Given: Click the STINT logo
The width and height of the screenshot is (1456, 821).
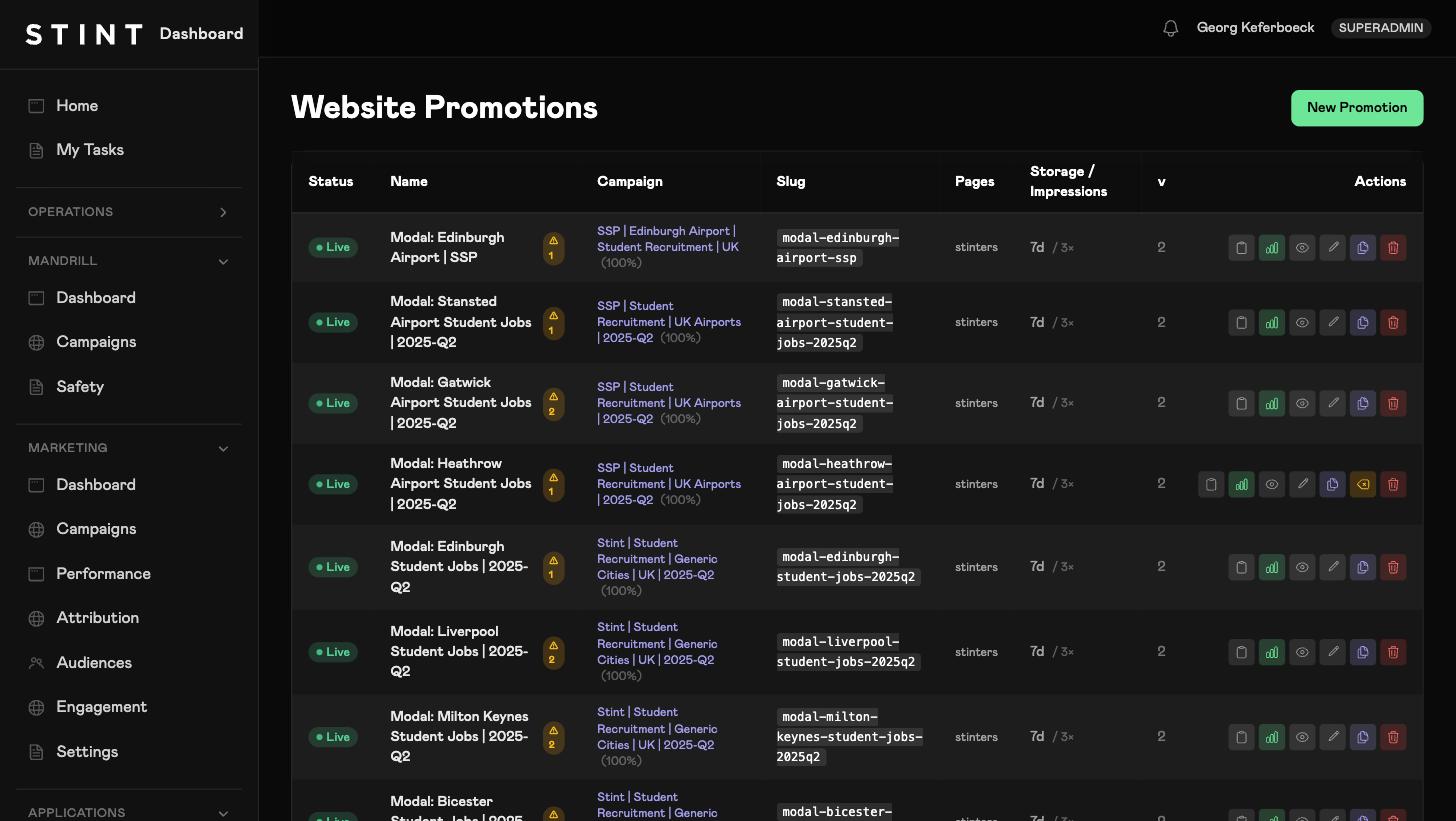Looking at the screenshot, I should pyautogui.click(x=84, y=34).
